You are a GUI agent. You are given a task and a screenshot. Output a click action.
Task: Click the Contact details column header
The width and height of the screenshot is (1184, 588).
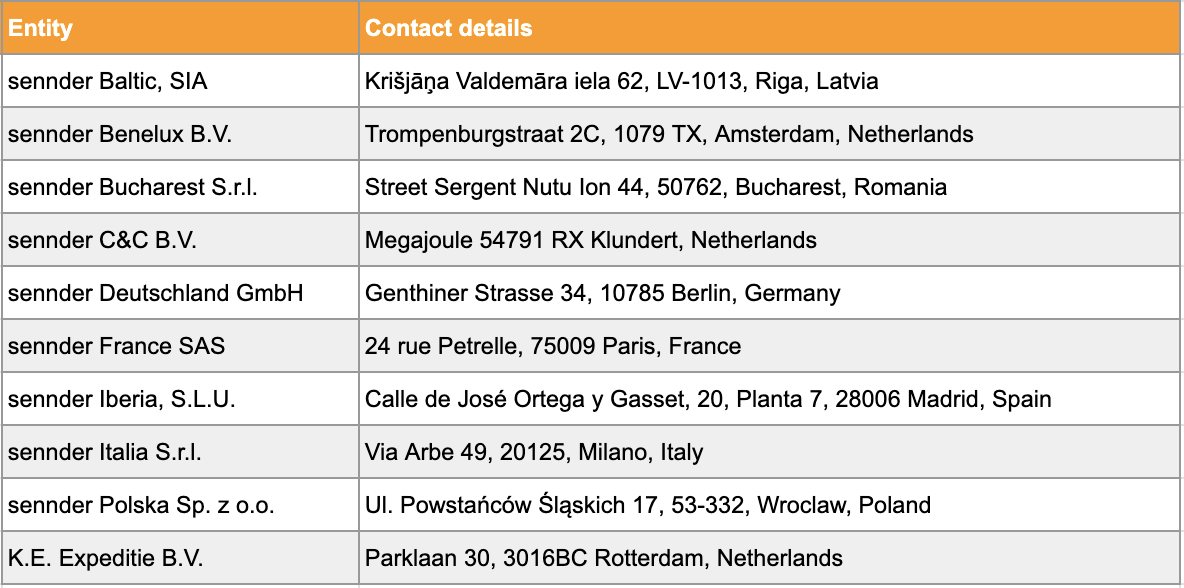771,28
